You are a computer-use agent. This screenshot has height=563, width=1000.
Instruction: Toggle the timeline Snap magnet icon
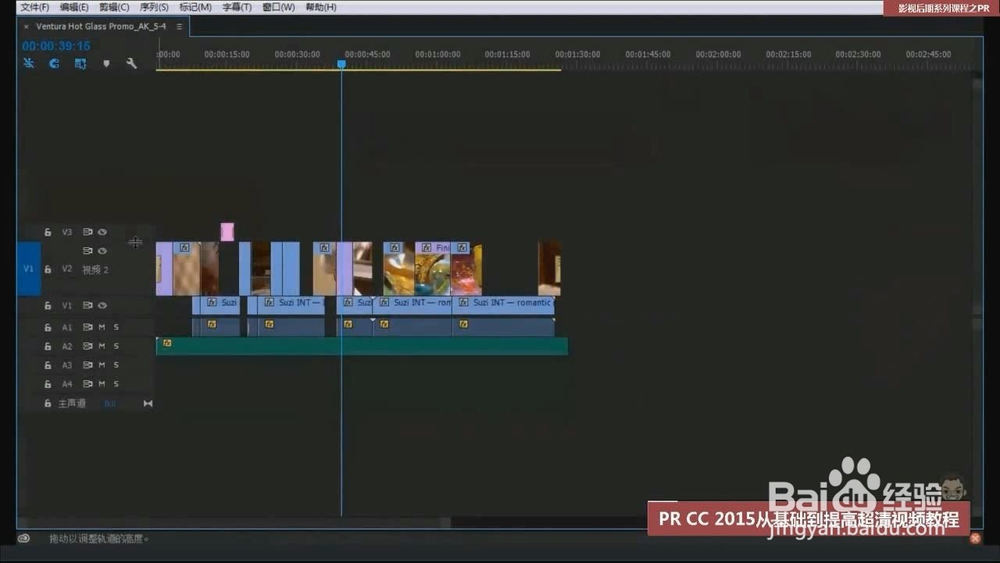coord(54,63)
